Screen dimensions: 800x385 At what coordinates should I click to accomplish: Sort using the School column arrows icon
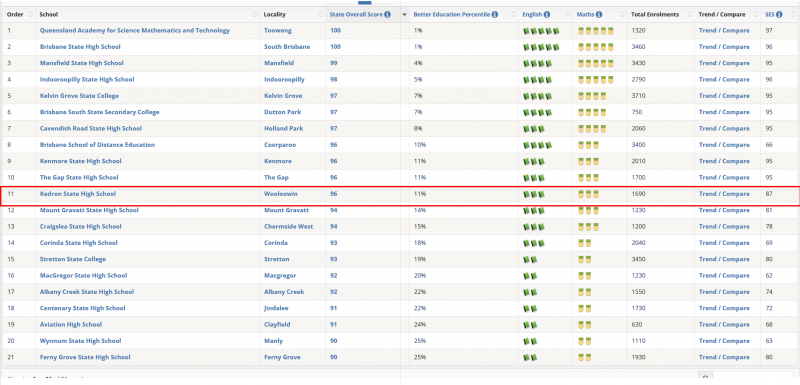tap(255, 15)
